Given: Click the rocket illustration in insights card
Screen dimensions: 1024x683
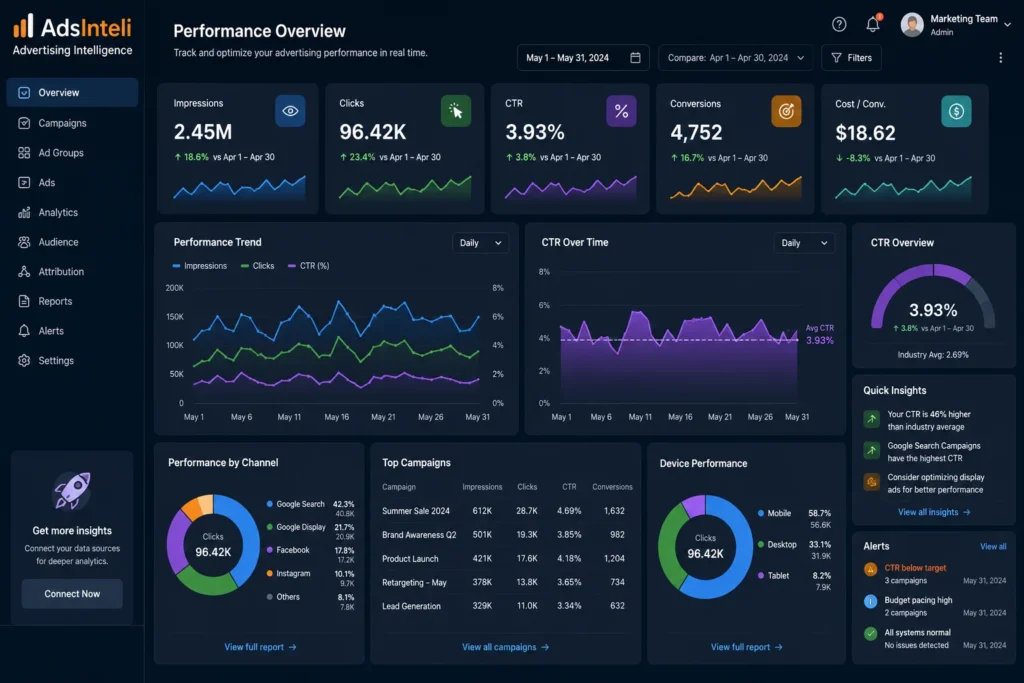Looking at the screenshot, I should pos(72,490).
